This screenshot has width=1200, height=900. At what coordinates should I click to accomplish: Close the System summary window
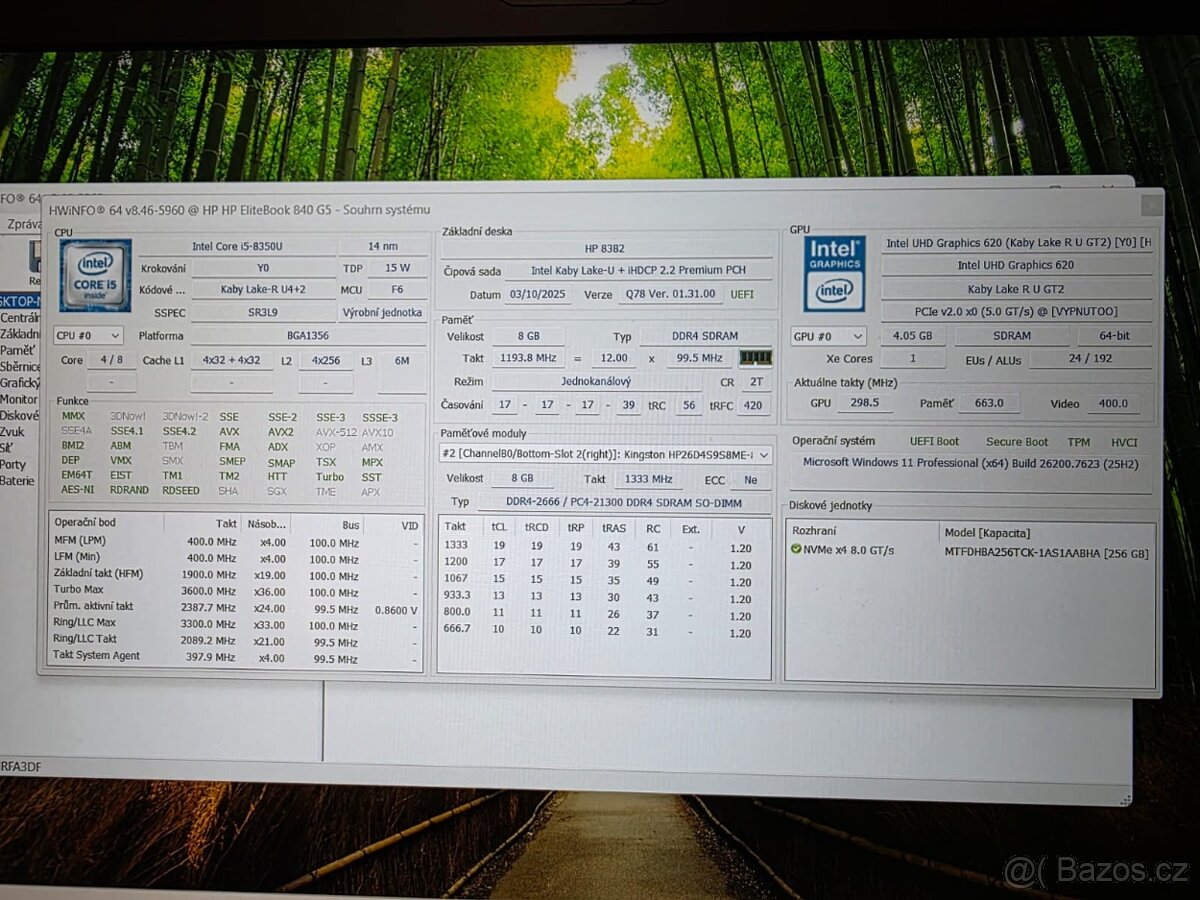pos(1152,204)
